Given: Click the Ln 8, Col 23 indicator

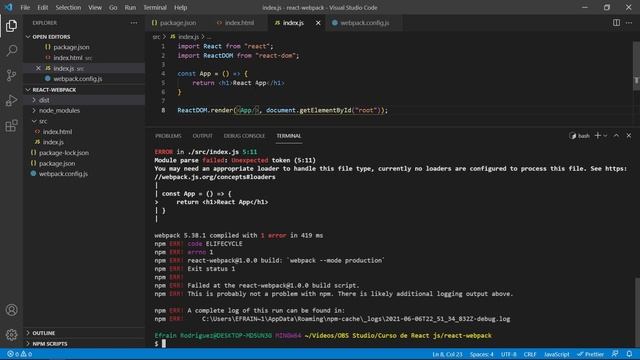Looking at the screenshot, I should [447, 354].
